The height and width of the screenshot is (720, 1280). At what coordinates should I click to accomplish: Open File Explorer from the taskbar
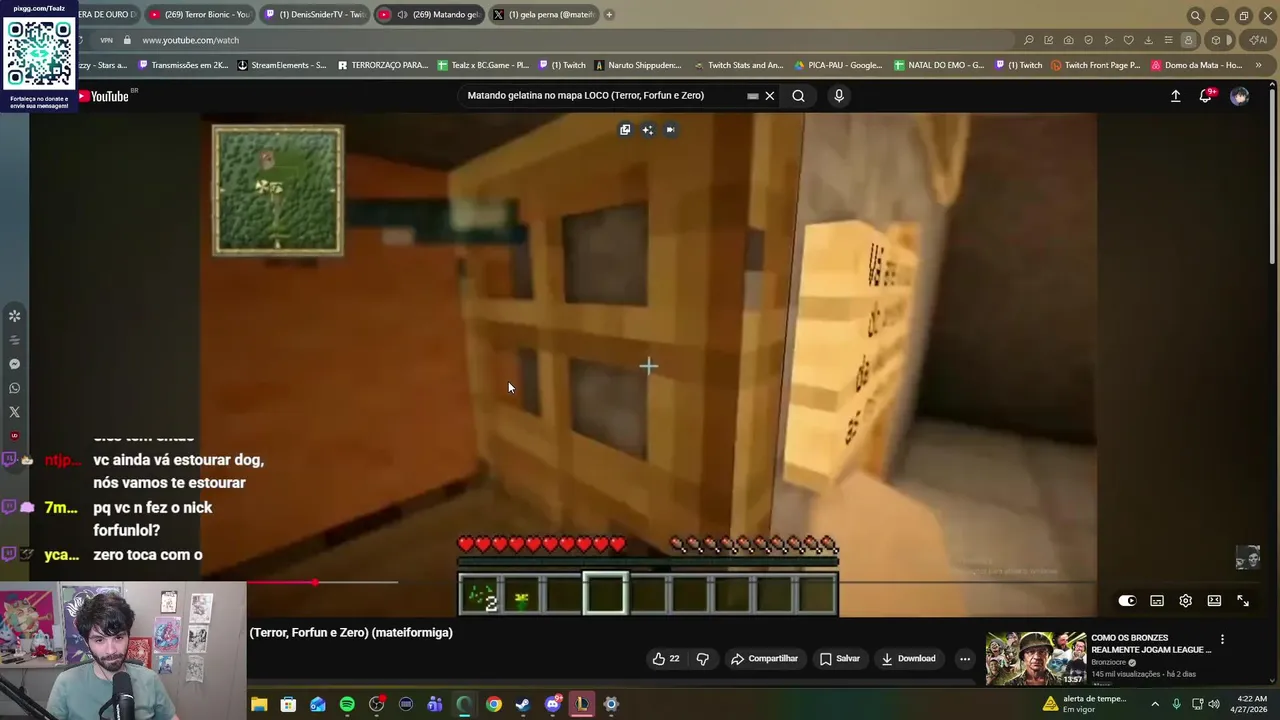tap(259, 704)
